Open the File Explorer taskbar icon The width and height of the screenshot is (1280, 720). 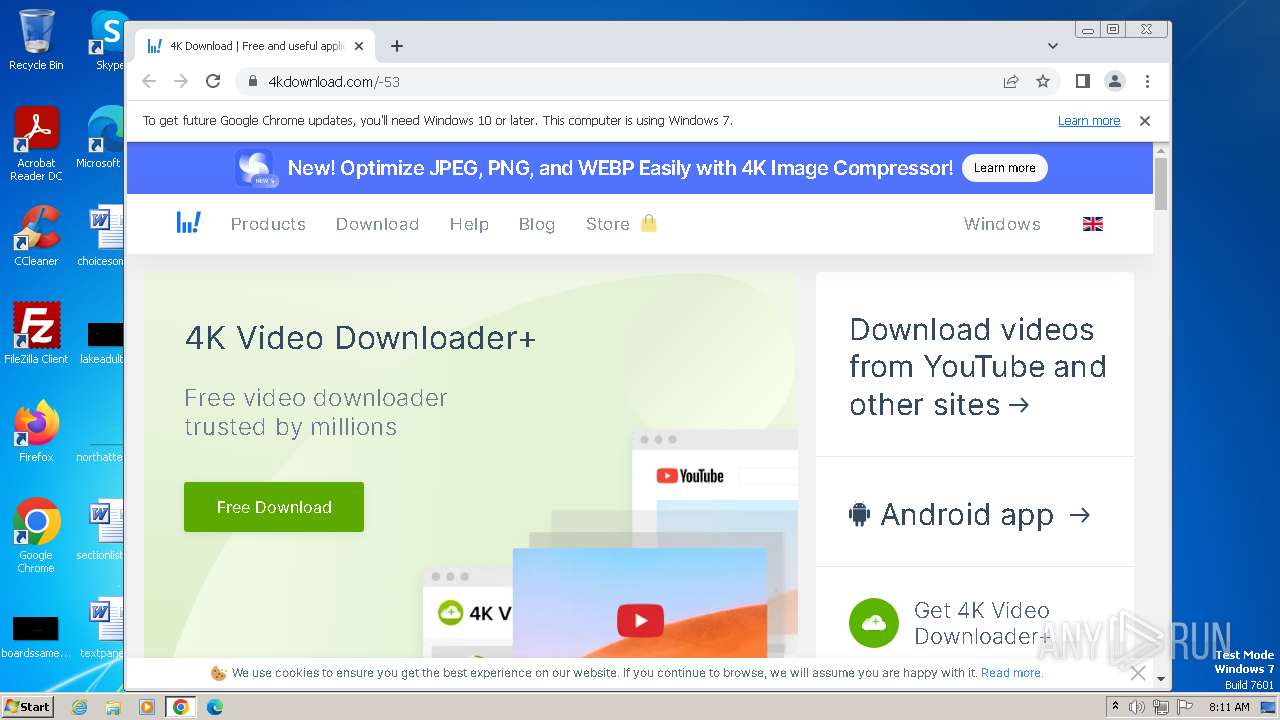113,707
